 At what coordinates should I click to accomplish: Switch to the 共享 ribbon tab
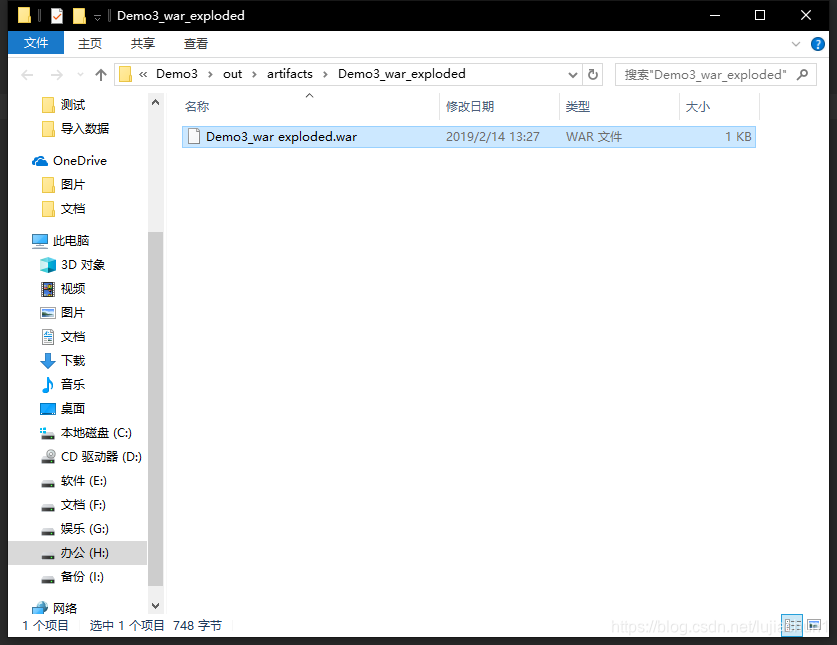tap(143, 43)
